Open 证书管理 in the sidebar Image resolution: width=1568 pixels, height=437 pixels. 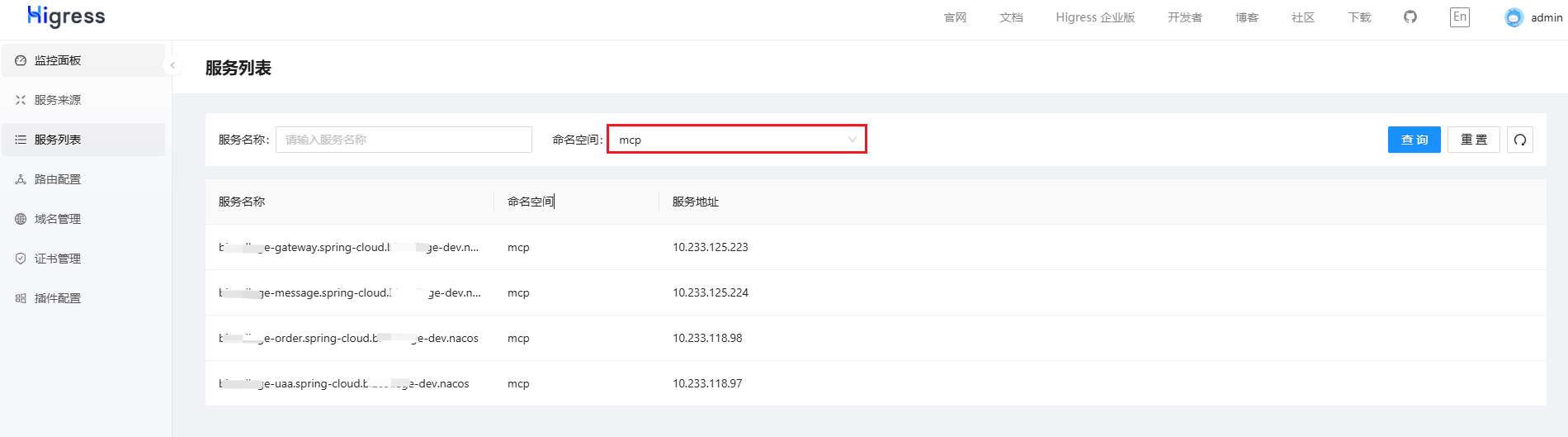point(58,259)
